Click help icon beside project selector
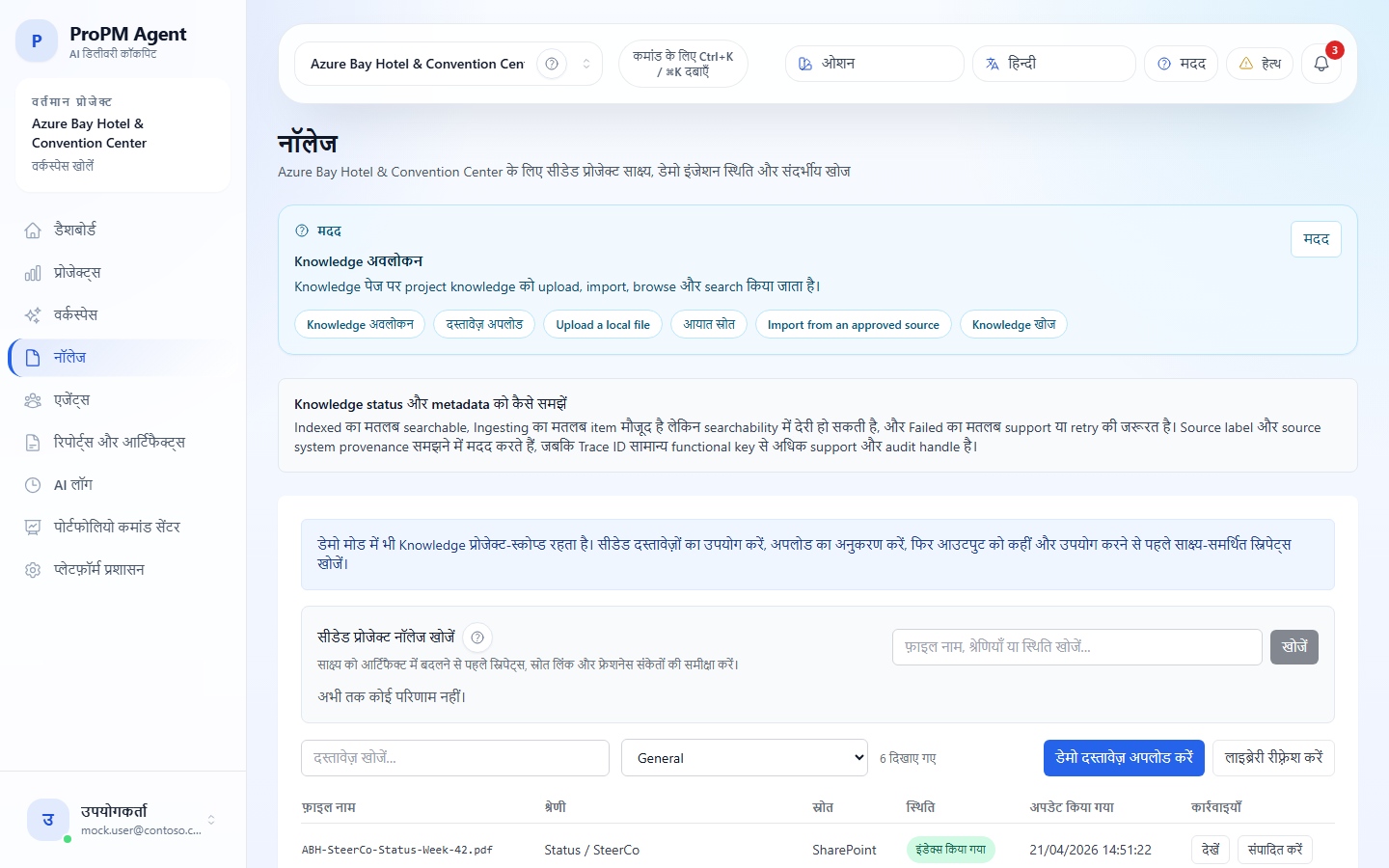The image size is (1389, 868). click(552, 64)
